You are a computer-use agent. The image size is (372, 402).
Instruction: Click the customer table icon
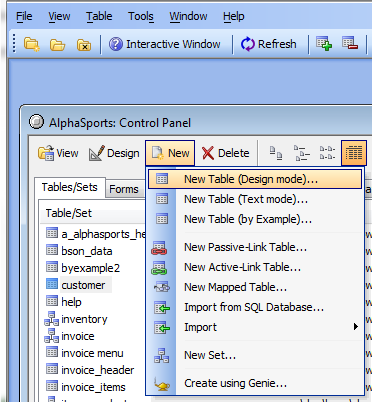[x=52, y=284]
